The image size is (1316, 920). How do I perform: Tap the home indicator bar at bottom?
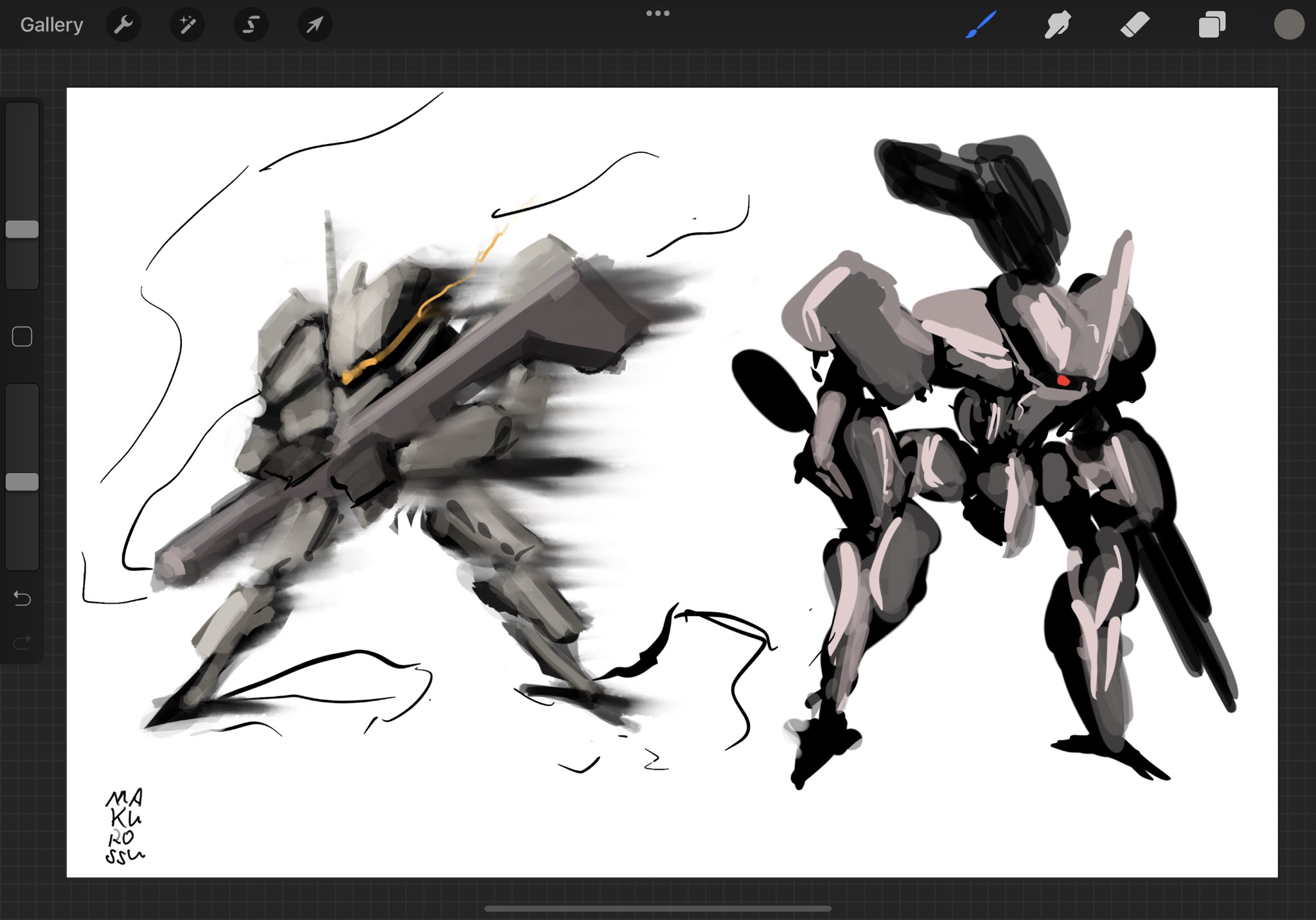coord(657,908)
